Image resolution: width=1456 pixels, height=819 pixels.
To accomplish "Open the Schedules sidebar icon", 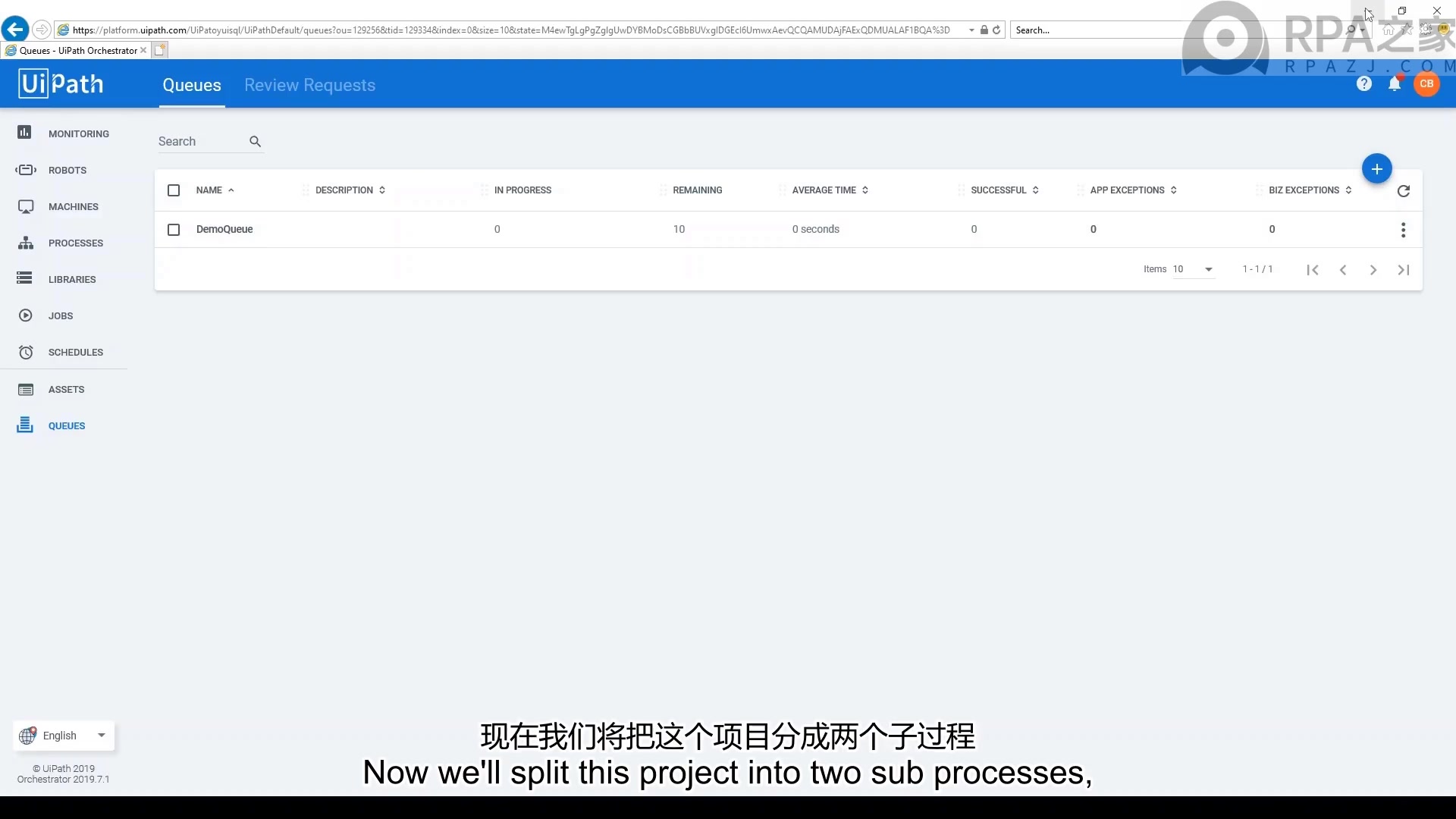I will pyautogui.click(x=25, y=352).
